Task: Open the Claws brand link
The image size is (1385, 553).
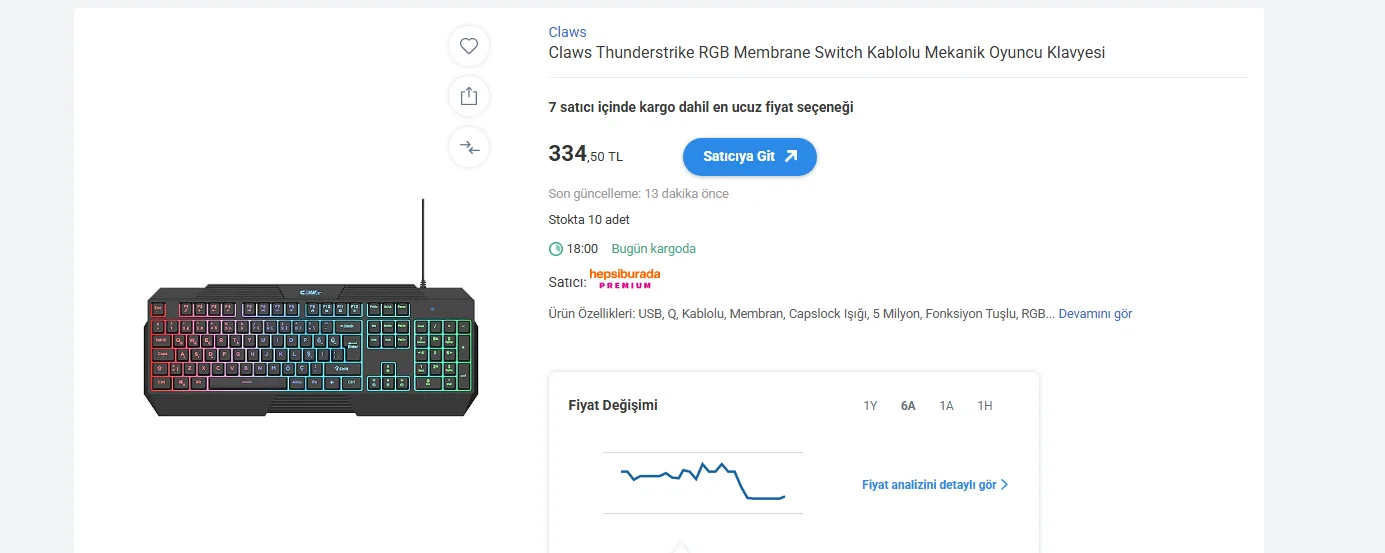Action: [x=567, y=32]
